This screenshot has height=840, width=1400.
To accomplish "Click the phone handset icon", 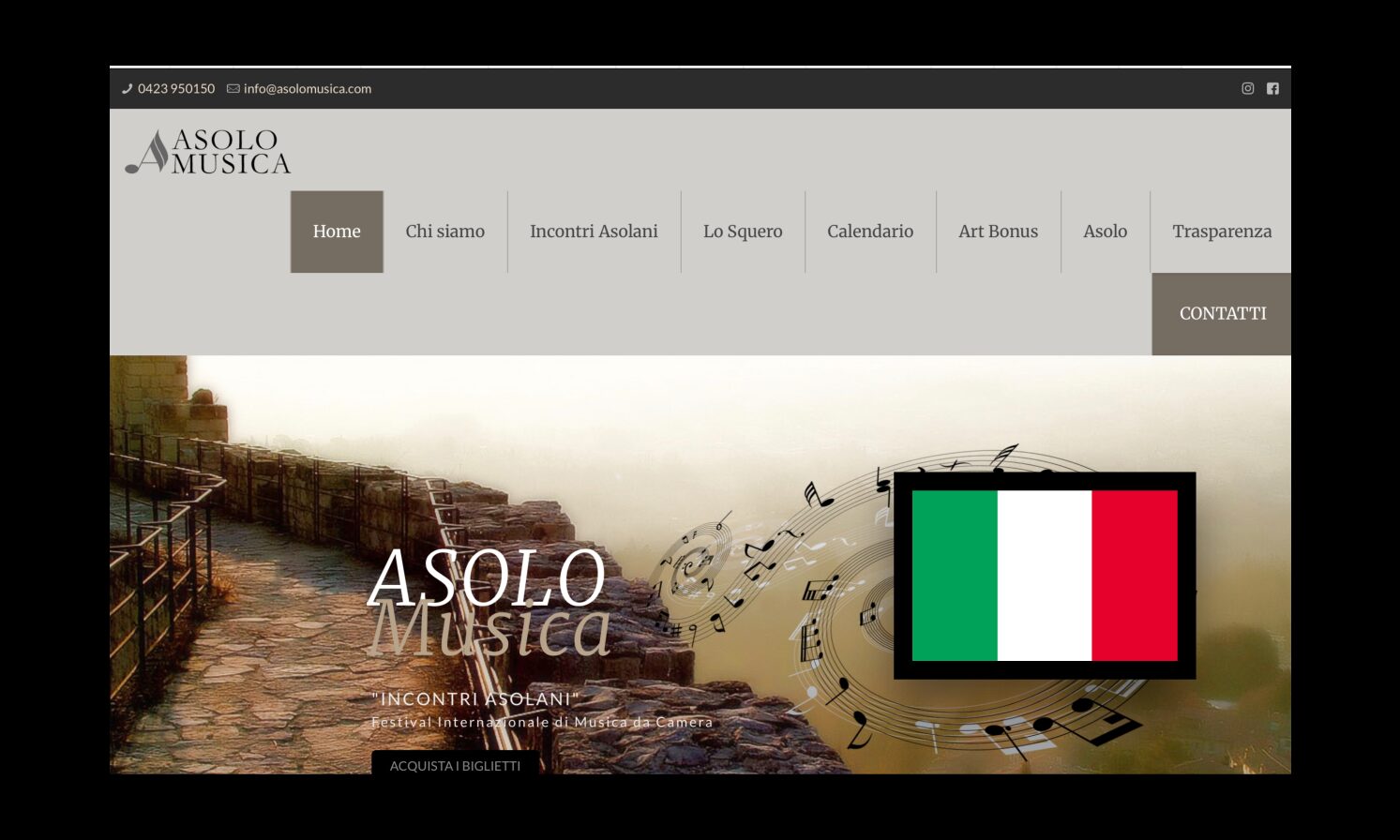I will [127, 88].
